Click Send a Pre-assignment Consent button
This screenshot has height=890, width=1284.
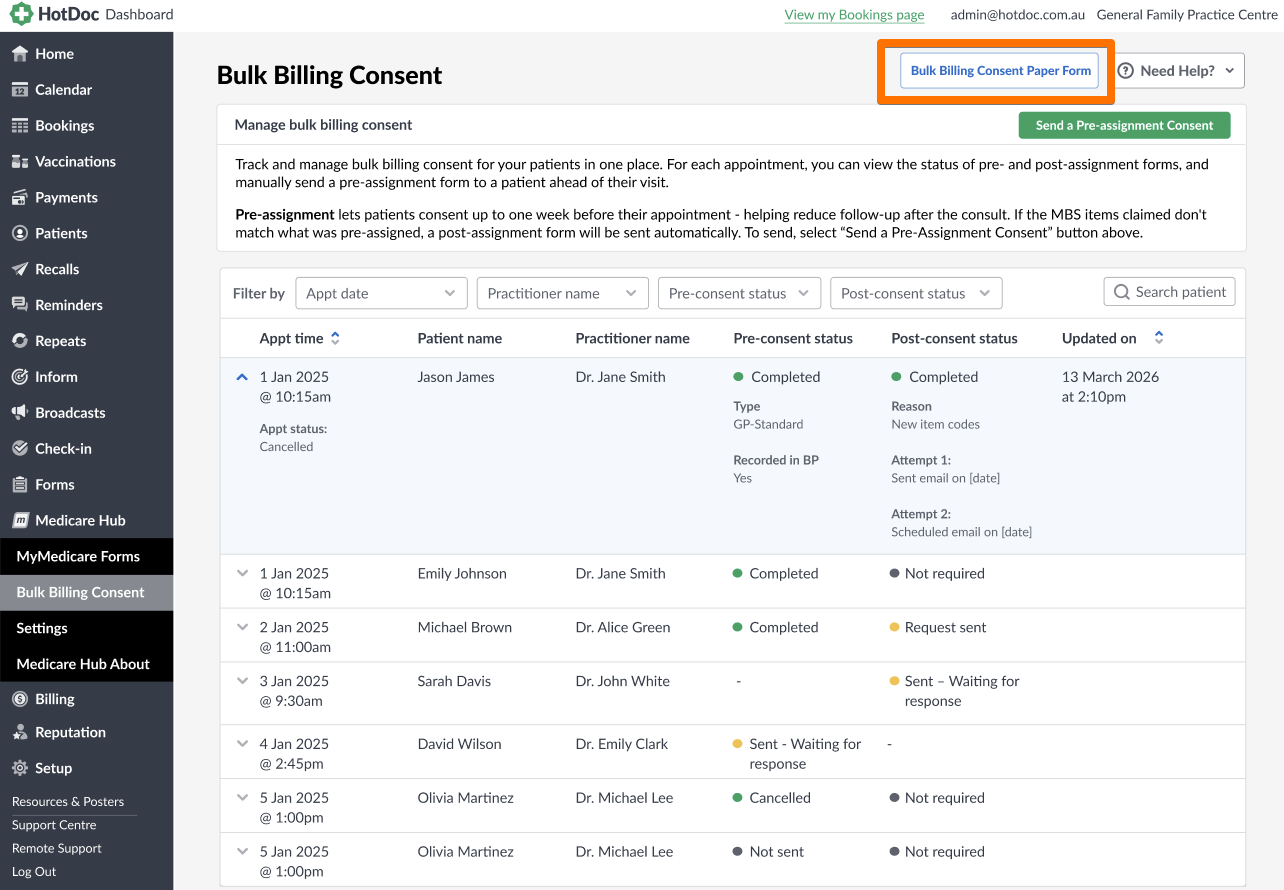(1124, 126)
